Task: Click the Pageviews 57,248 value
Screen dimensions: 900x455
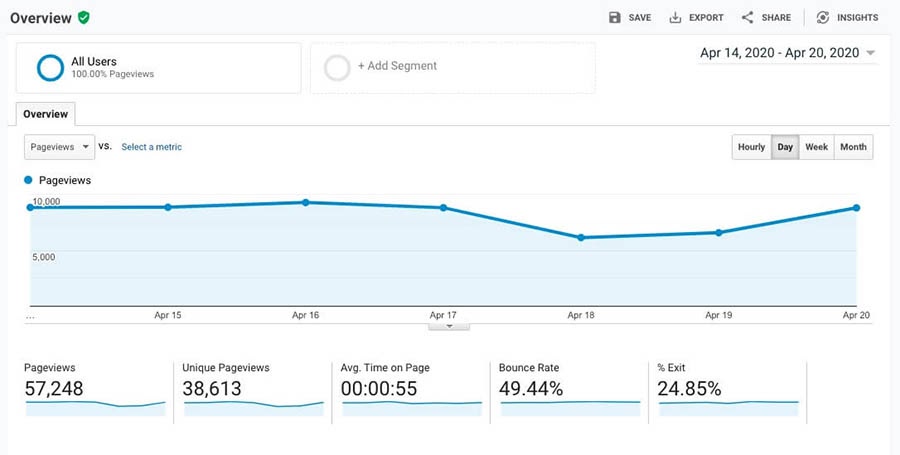Action: 53,388
